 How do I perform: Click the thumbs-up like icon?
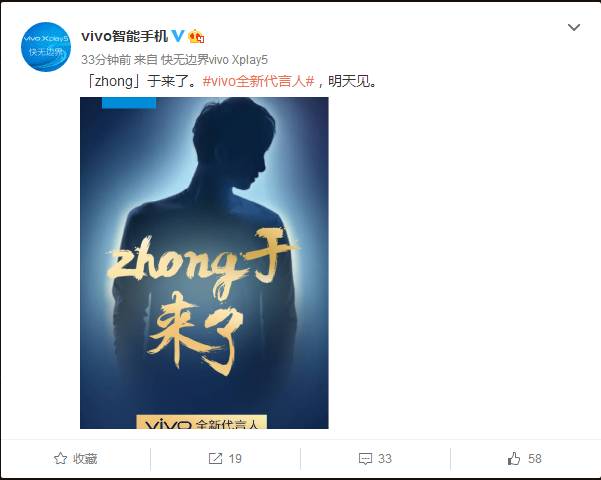[514, 459]
